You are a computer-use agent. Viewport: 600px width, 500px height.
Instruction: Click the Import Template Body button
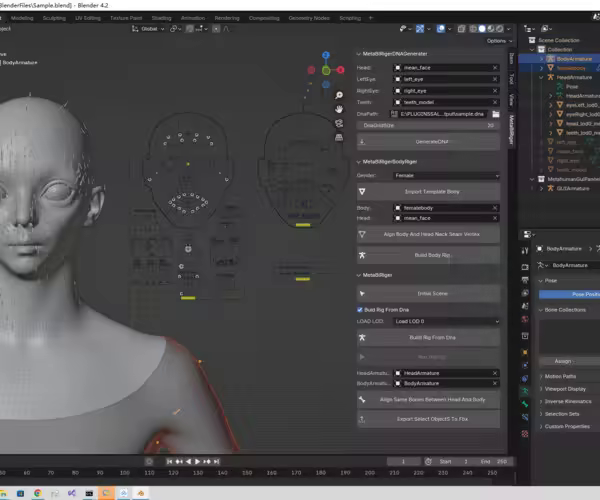pos(430,189)
